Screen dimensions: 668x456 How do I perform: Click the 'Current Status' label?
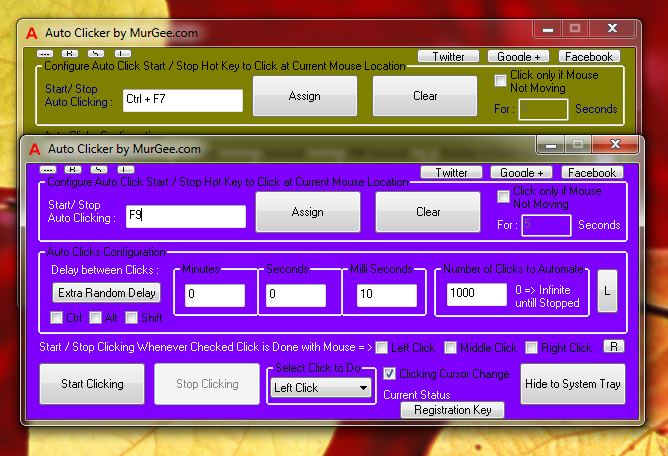[x=417, y=395]
